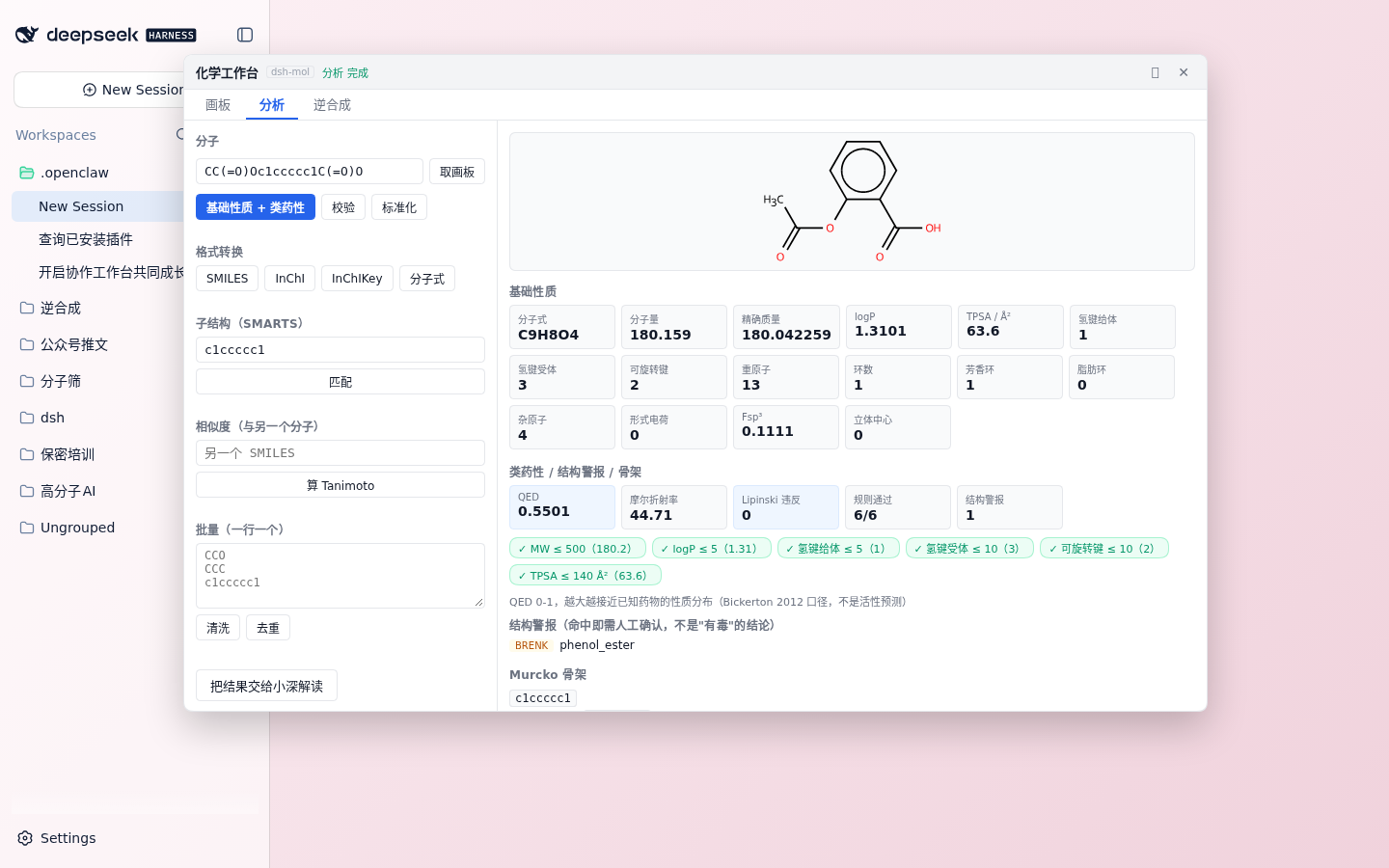Click the Ungrouped folder icon
The image size is (1389, 868).
pos(27,528)
